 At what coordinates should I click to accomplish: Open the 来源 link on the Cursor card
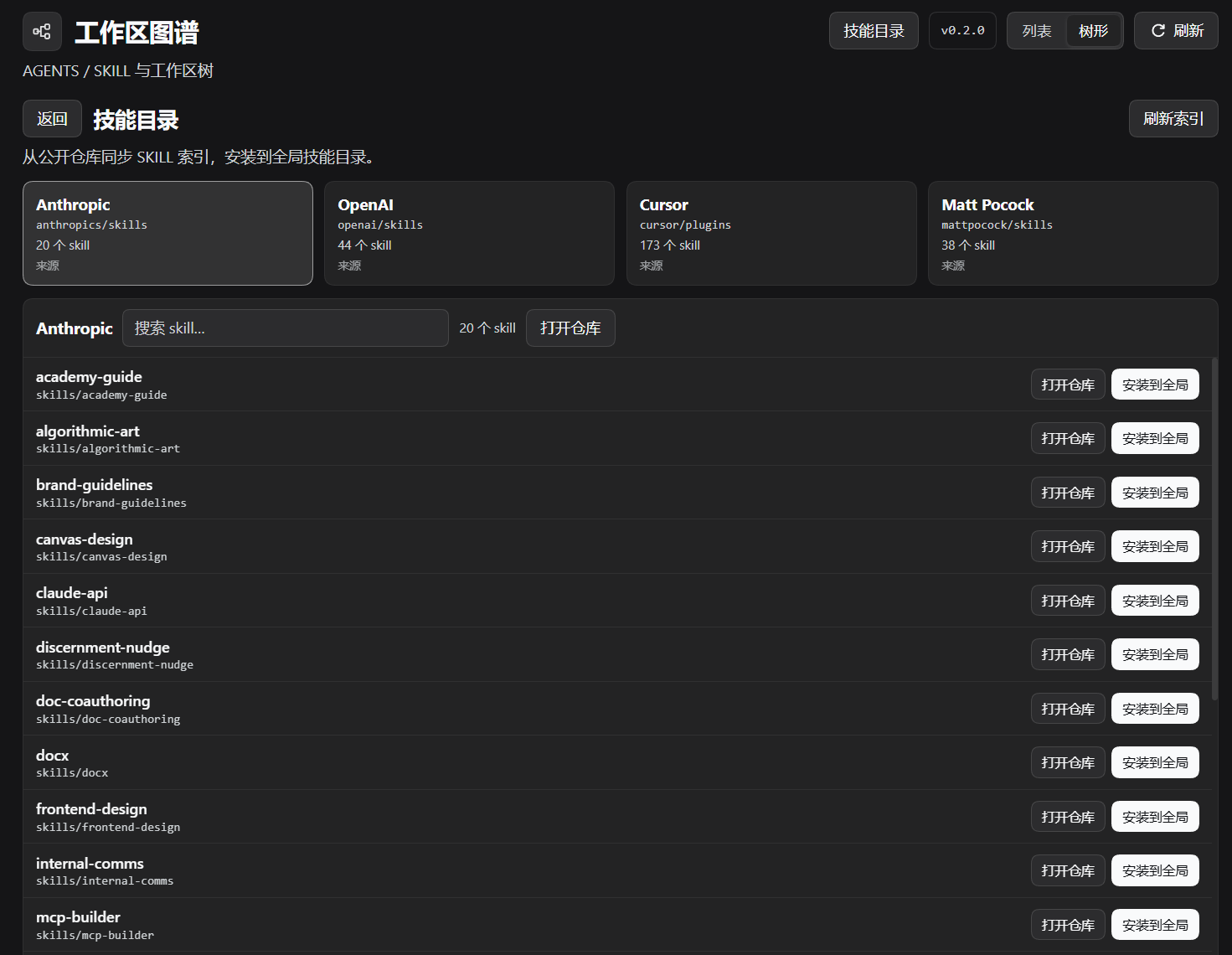click(652, 266)
